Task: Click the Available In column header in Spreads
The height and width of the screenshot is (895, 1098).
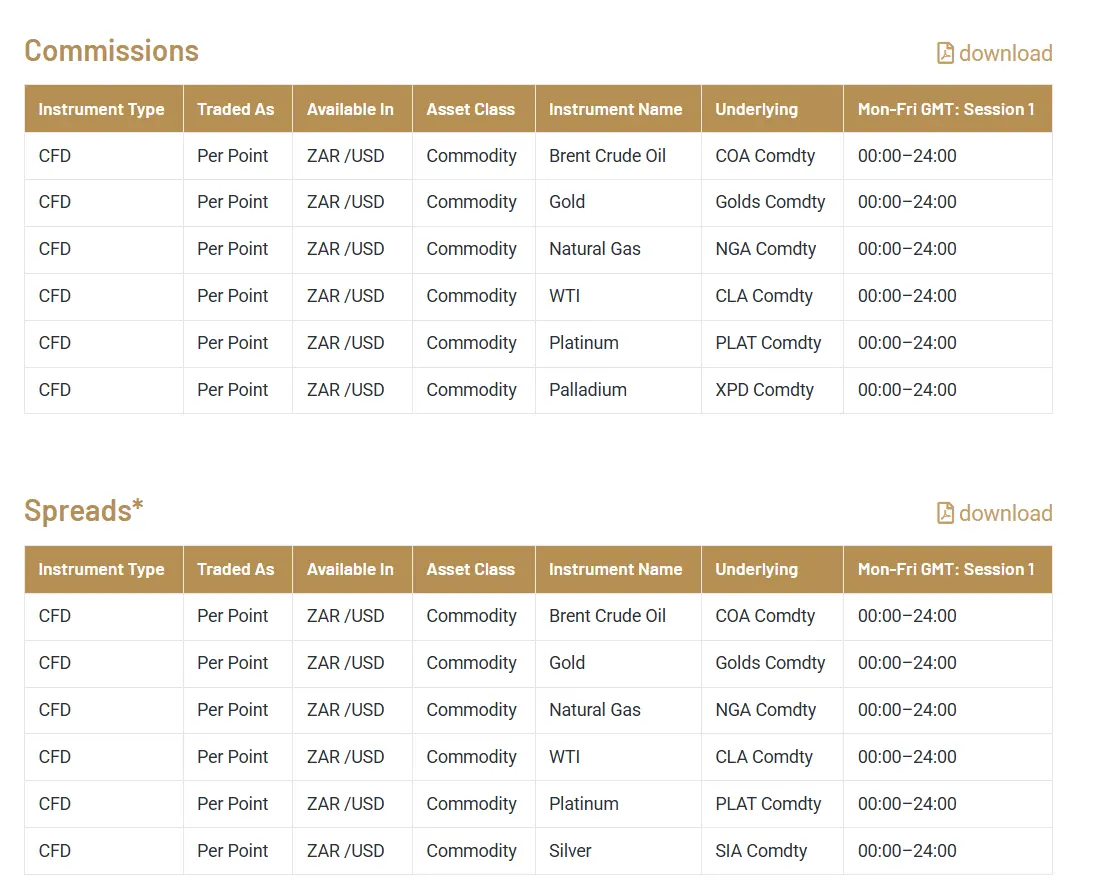Action: [351, 569]
